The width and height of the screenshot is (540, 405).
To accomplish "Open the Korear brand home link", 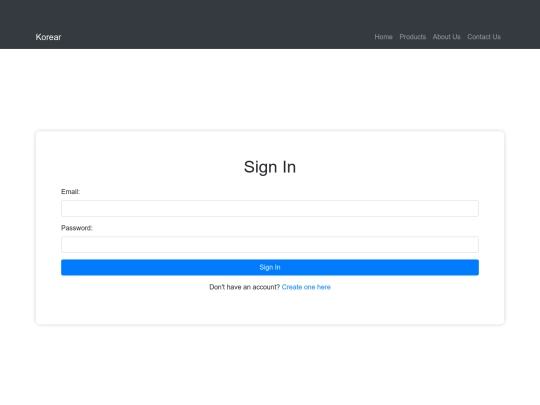I will [x=48, y=37].
